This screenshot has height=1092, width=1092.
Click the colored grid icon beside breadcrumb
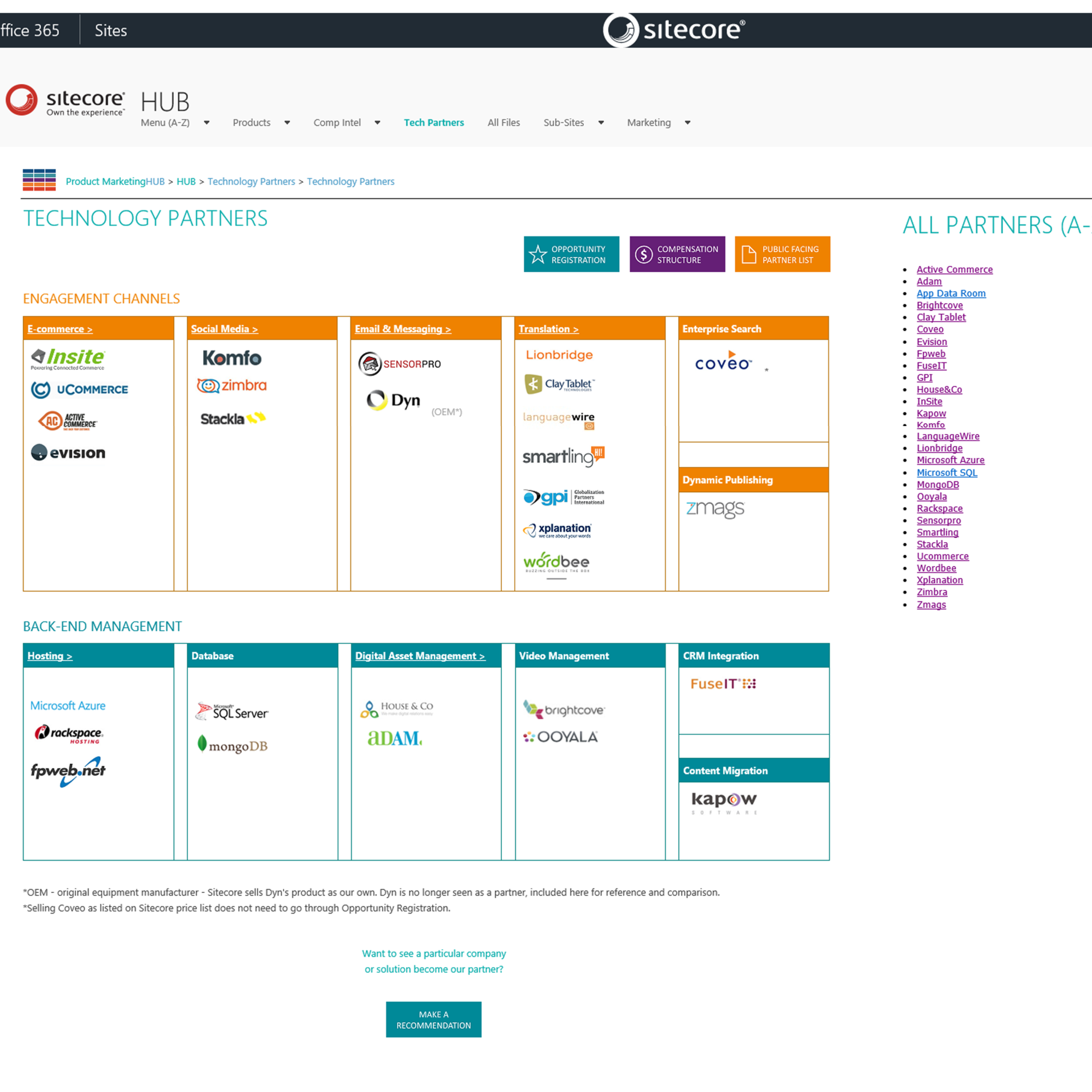pyautogui.click(x=39, y=180)
